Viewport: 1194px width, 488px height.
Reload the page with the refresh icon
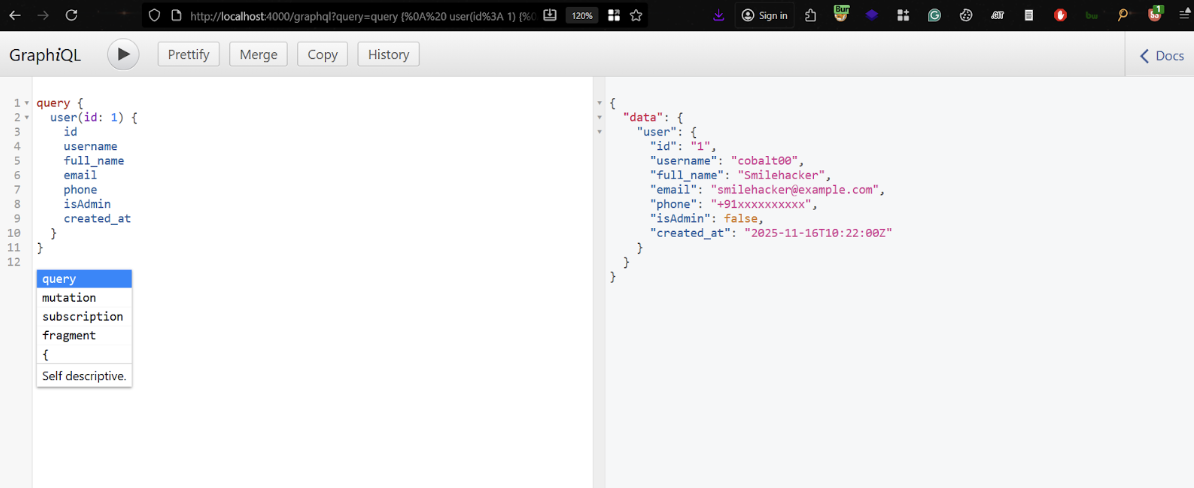point(72,15)
